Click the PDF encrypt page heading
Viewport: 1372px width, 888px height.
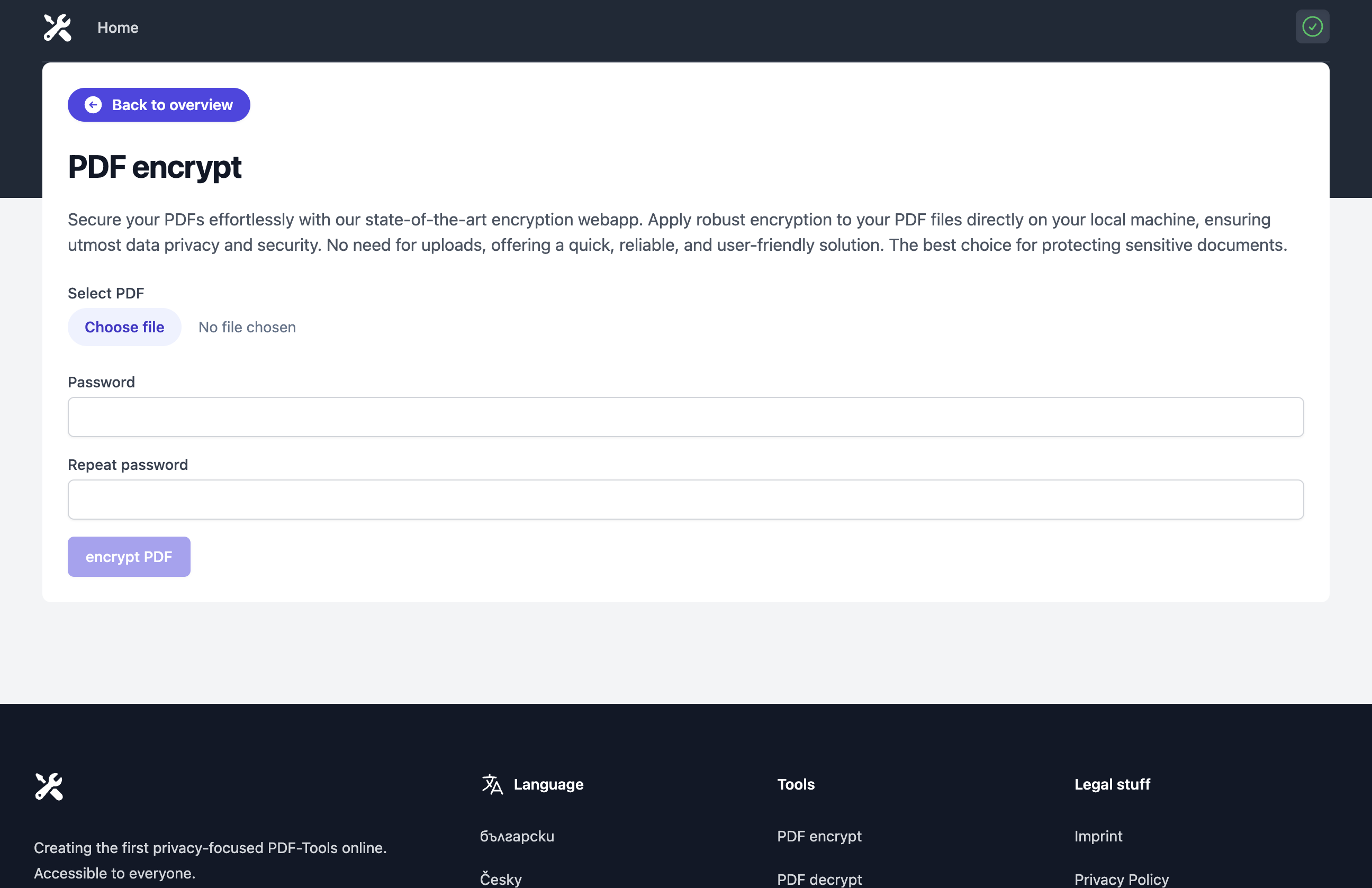(155, 167)
